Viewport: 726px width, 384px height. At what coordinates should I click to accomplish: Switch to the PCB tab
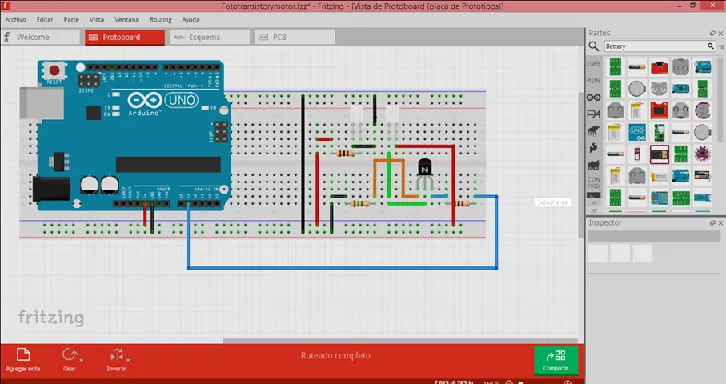[295, 37]
